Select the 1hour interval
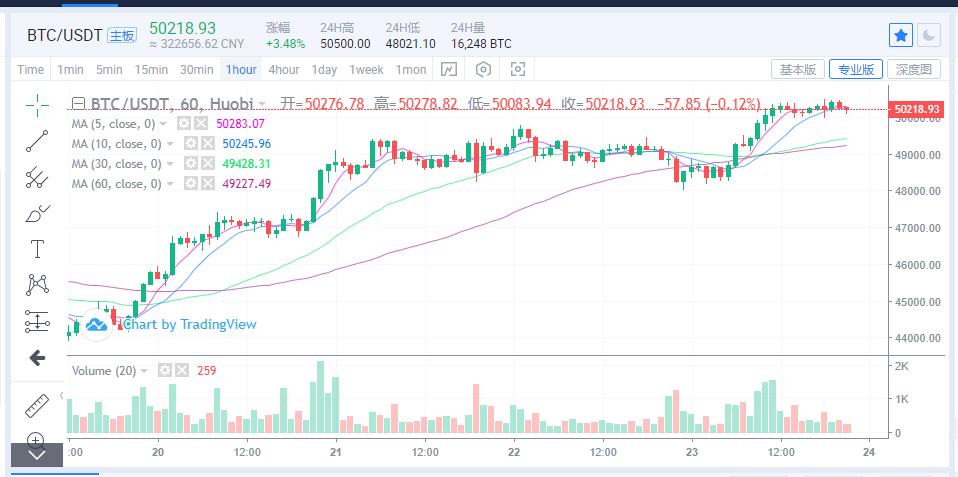The width and height of the screenshot is (958, 477). [241, 70]
